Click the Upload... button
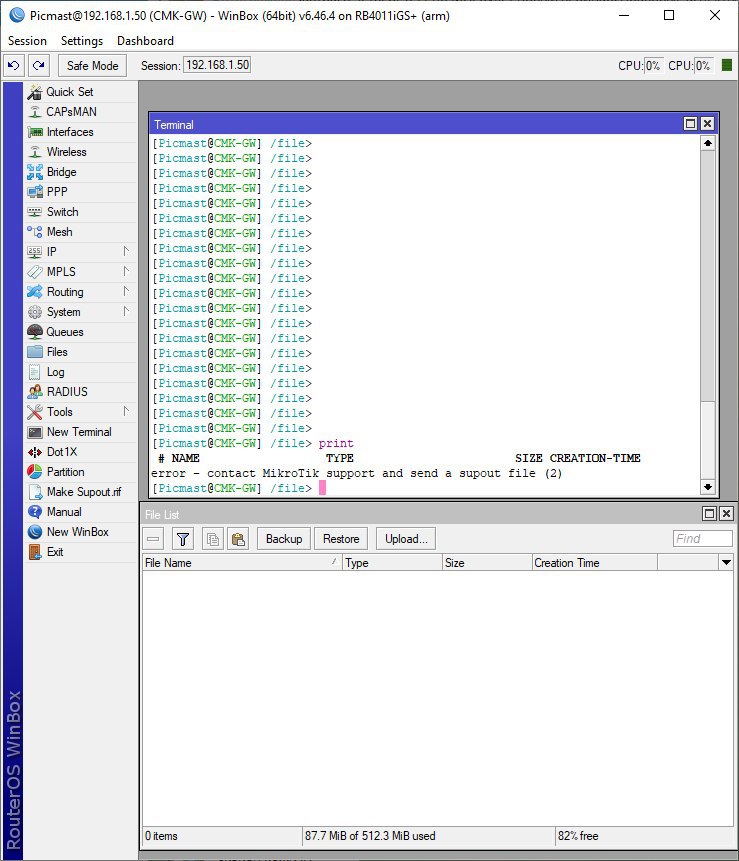Viewport: 739px width, 861px height. [406, 539]
